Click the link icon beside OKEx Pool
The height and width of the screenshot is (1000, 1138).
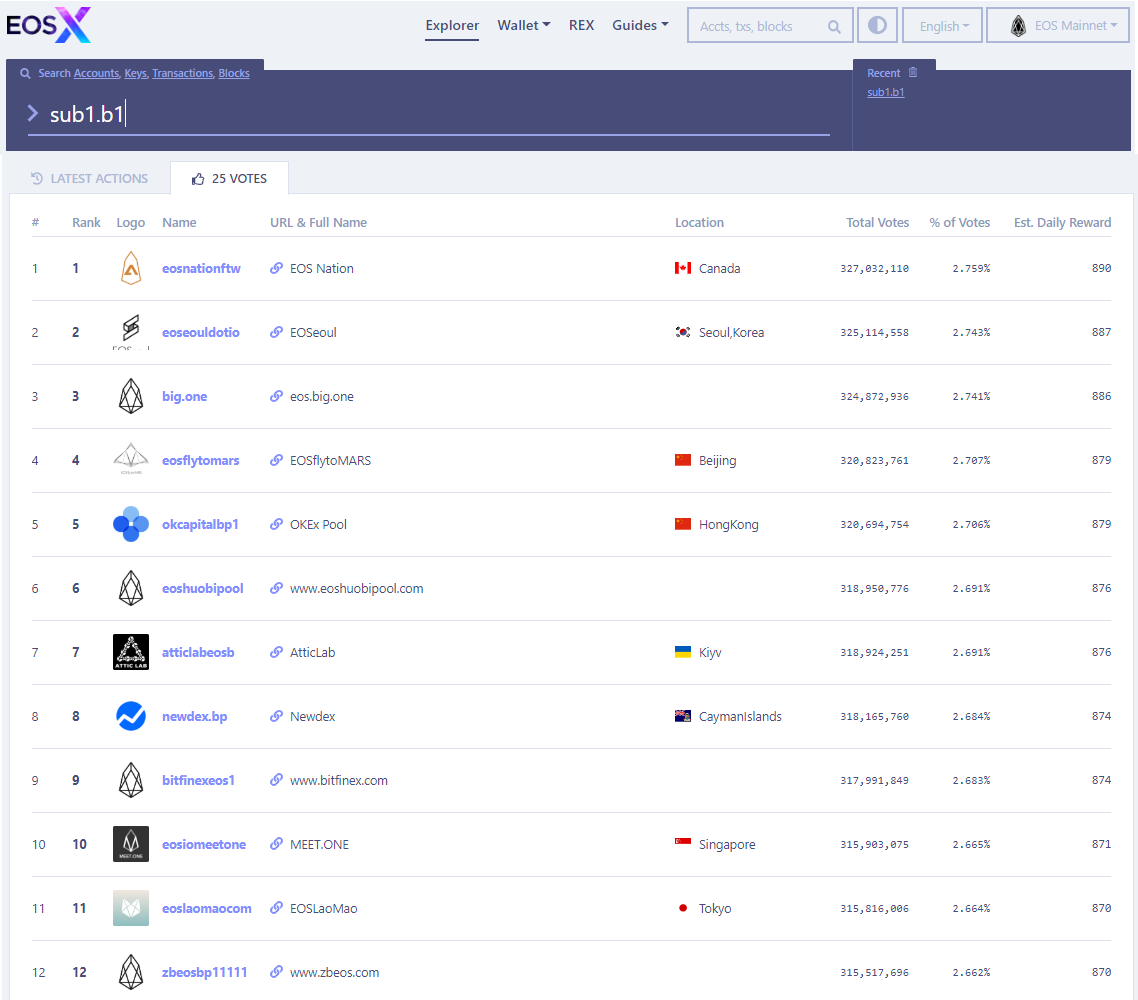pos(277,524)
